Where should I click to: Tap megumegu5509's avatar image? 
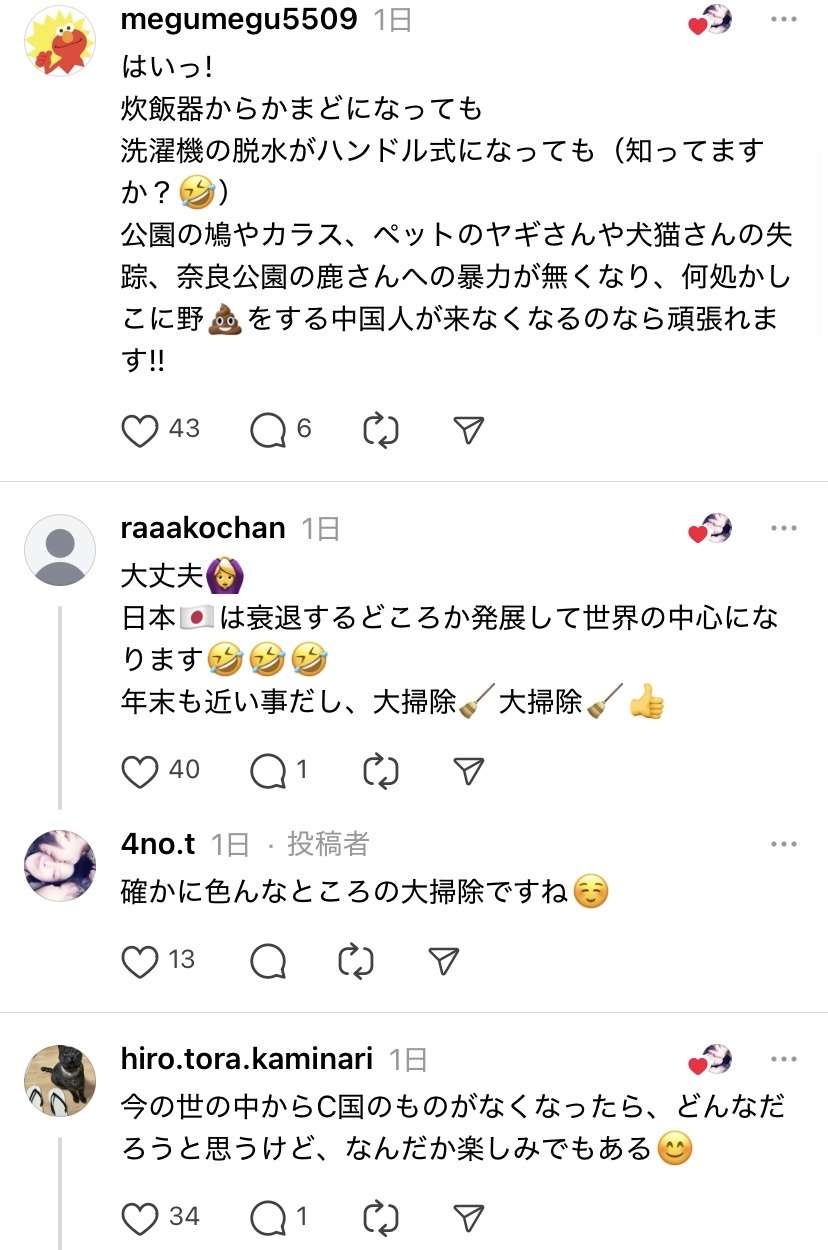coord(60,42)
